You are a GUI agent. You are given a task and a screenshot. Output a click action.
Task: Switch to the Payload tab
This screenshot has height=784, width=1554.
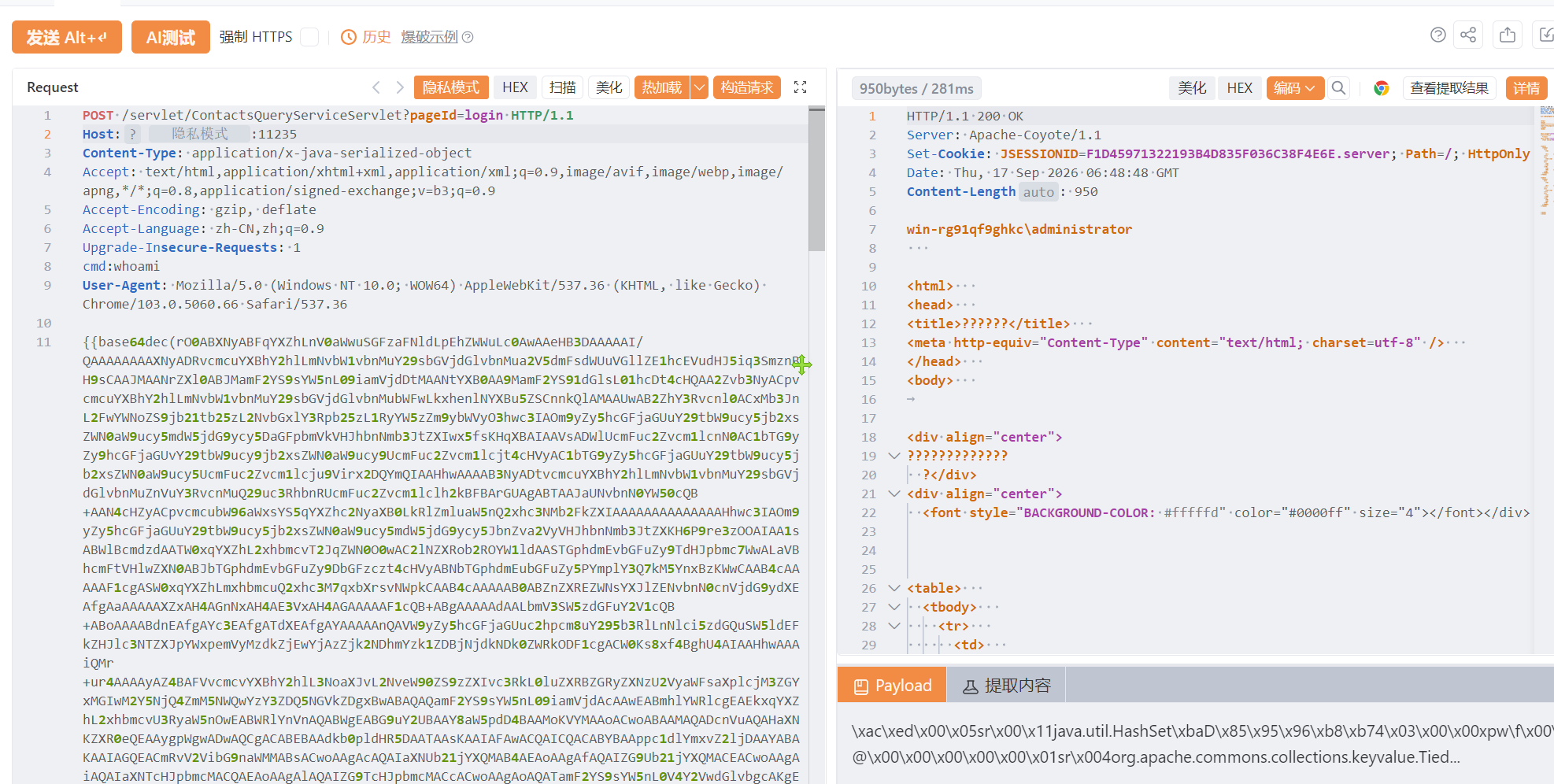(892, 686)
